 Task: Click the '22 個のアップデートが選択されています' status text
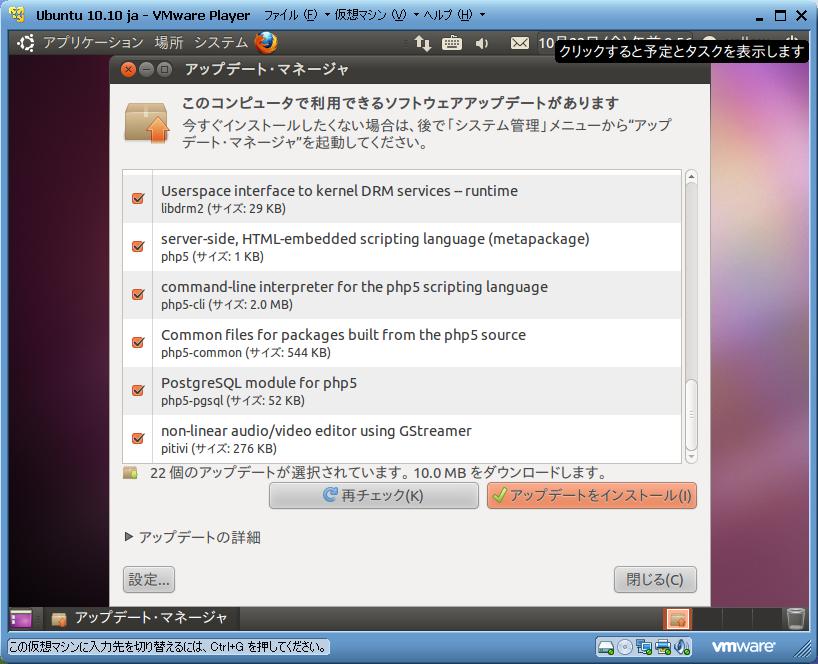coord(279,473)
